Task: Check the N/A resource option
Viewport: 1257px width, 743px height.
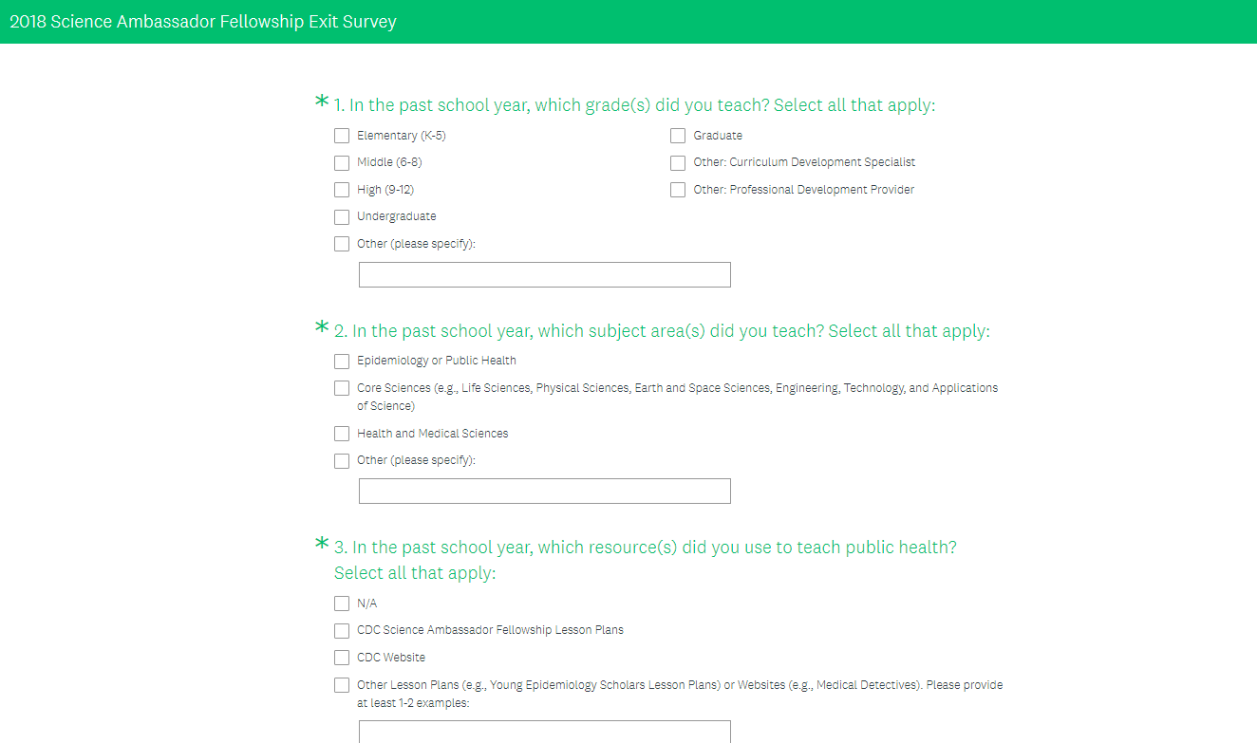Action: [x=342, y=604]
